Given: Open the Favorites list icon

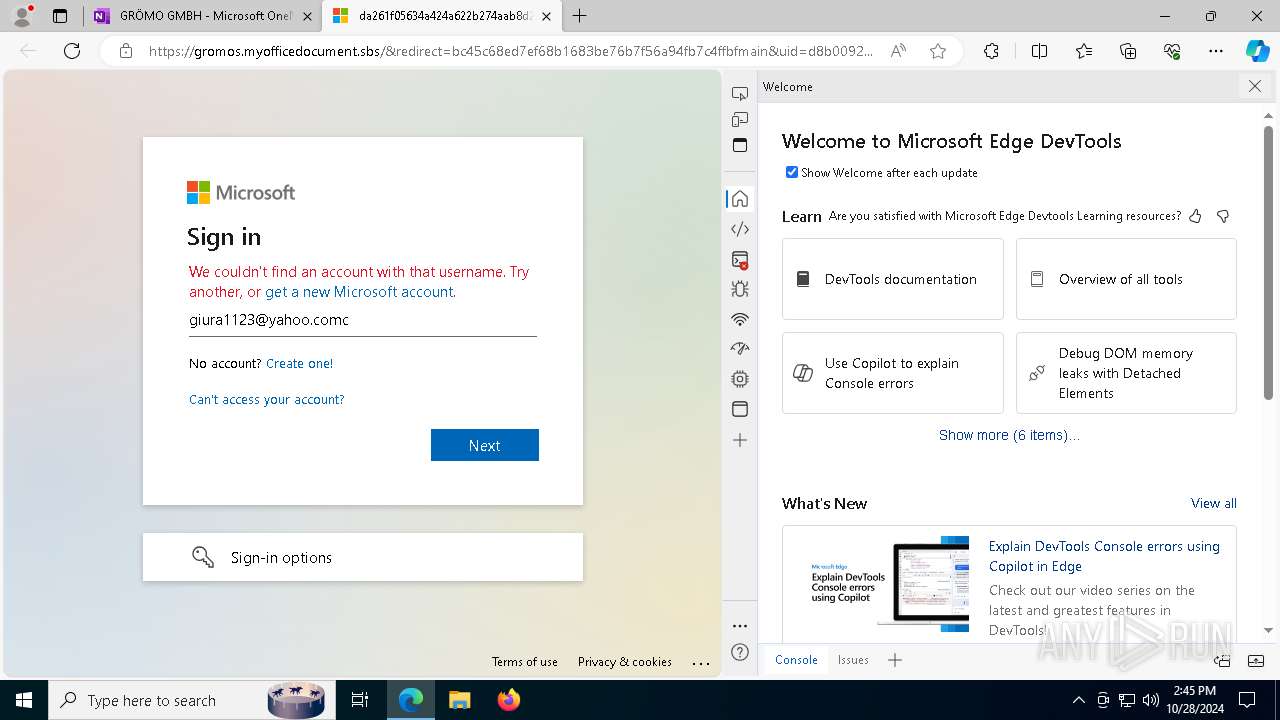Looking at the screenshot, I should pos(1084,51).
